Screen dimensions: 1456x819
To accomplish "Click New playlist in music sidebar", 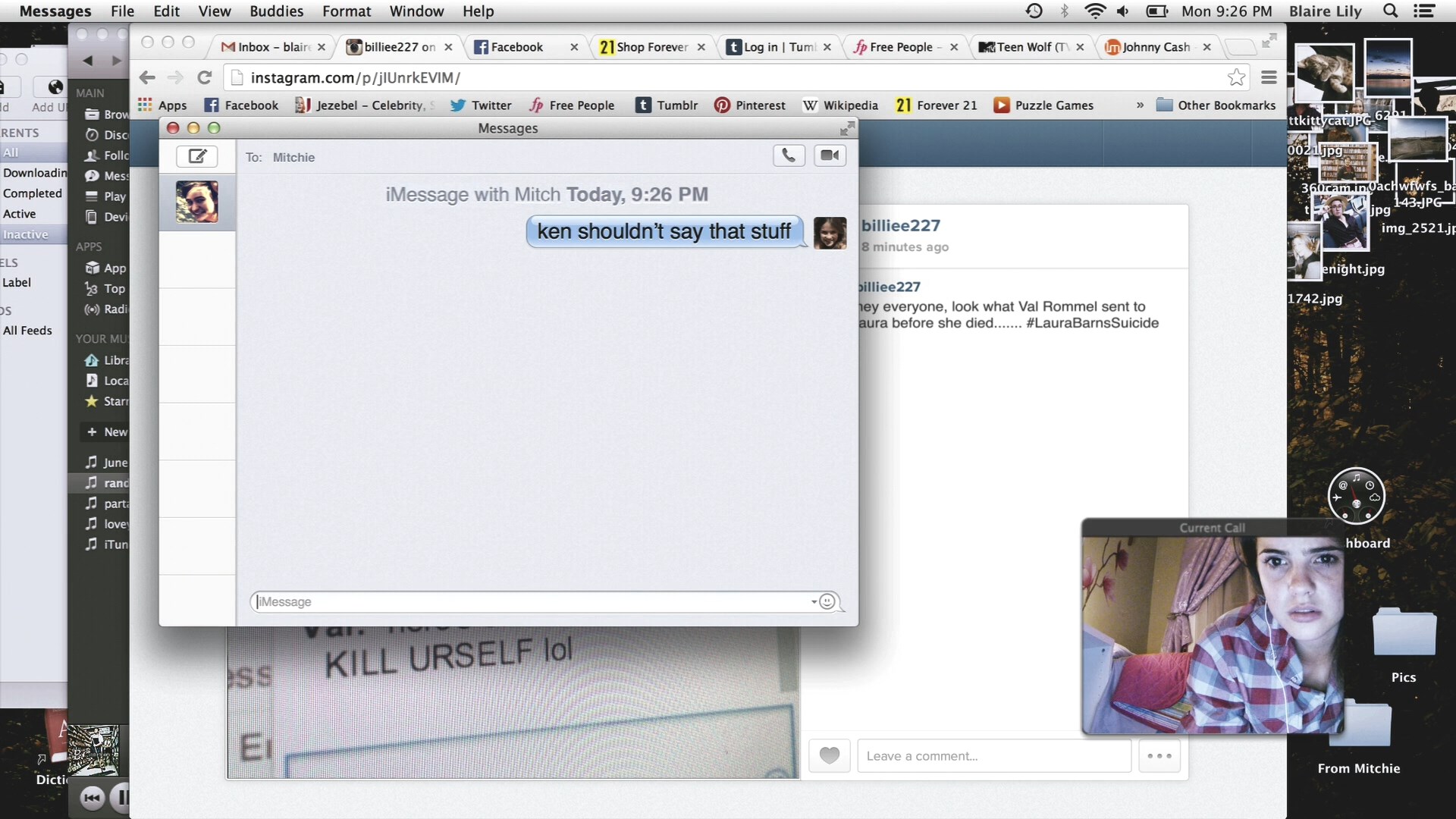I will [x=106, y=431].
